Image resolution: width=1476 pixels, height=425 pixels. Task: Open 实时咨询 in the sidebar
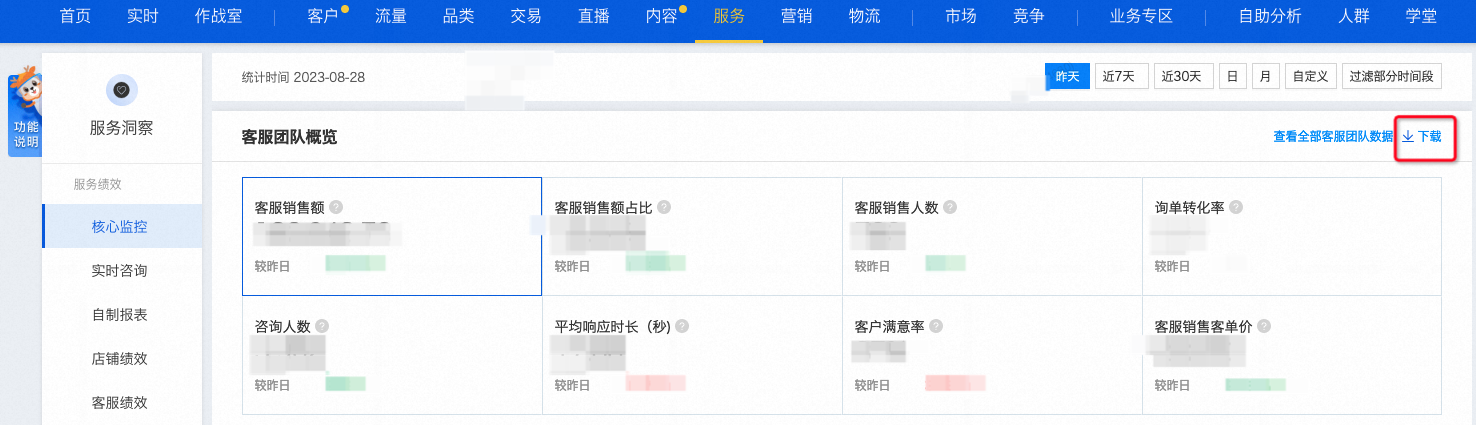(x=121, y=270)
